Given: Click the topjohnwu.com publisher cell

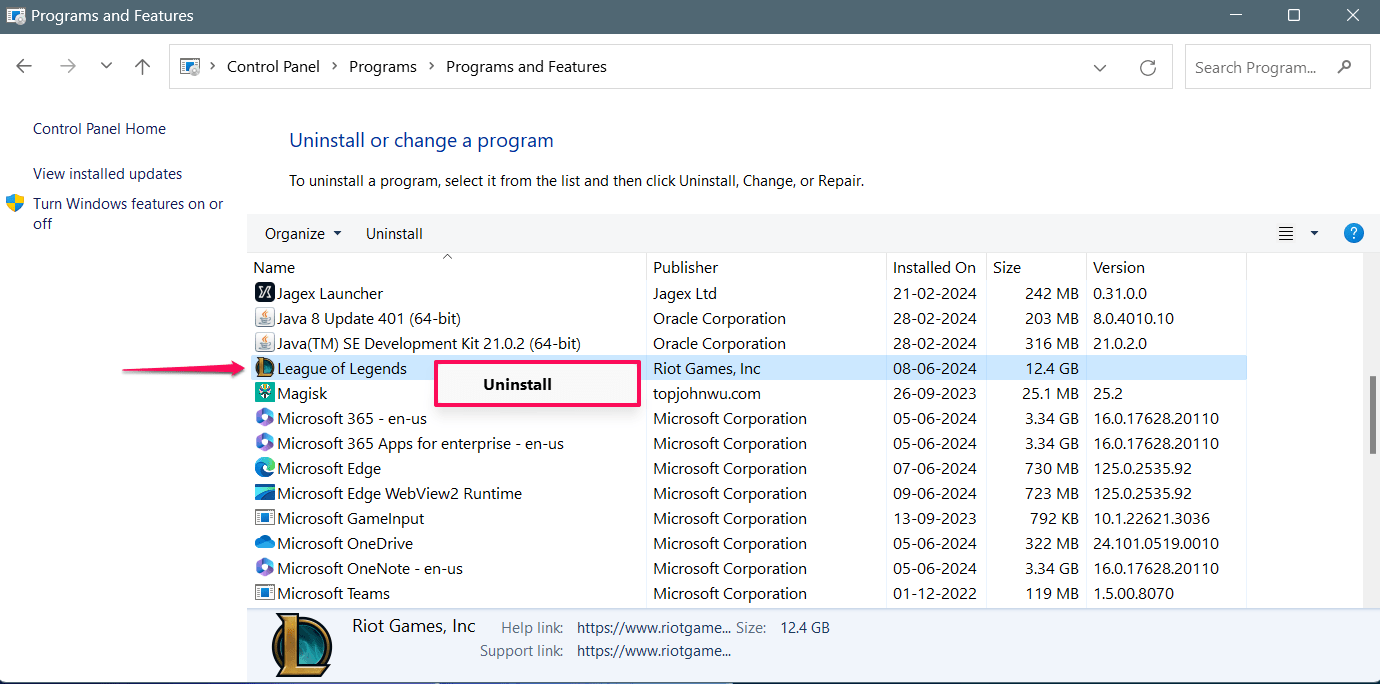Looking at the screenshot, I should (x=707, y=393).
